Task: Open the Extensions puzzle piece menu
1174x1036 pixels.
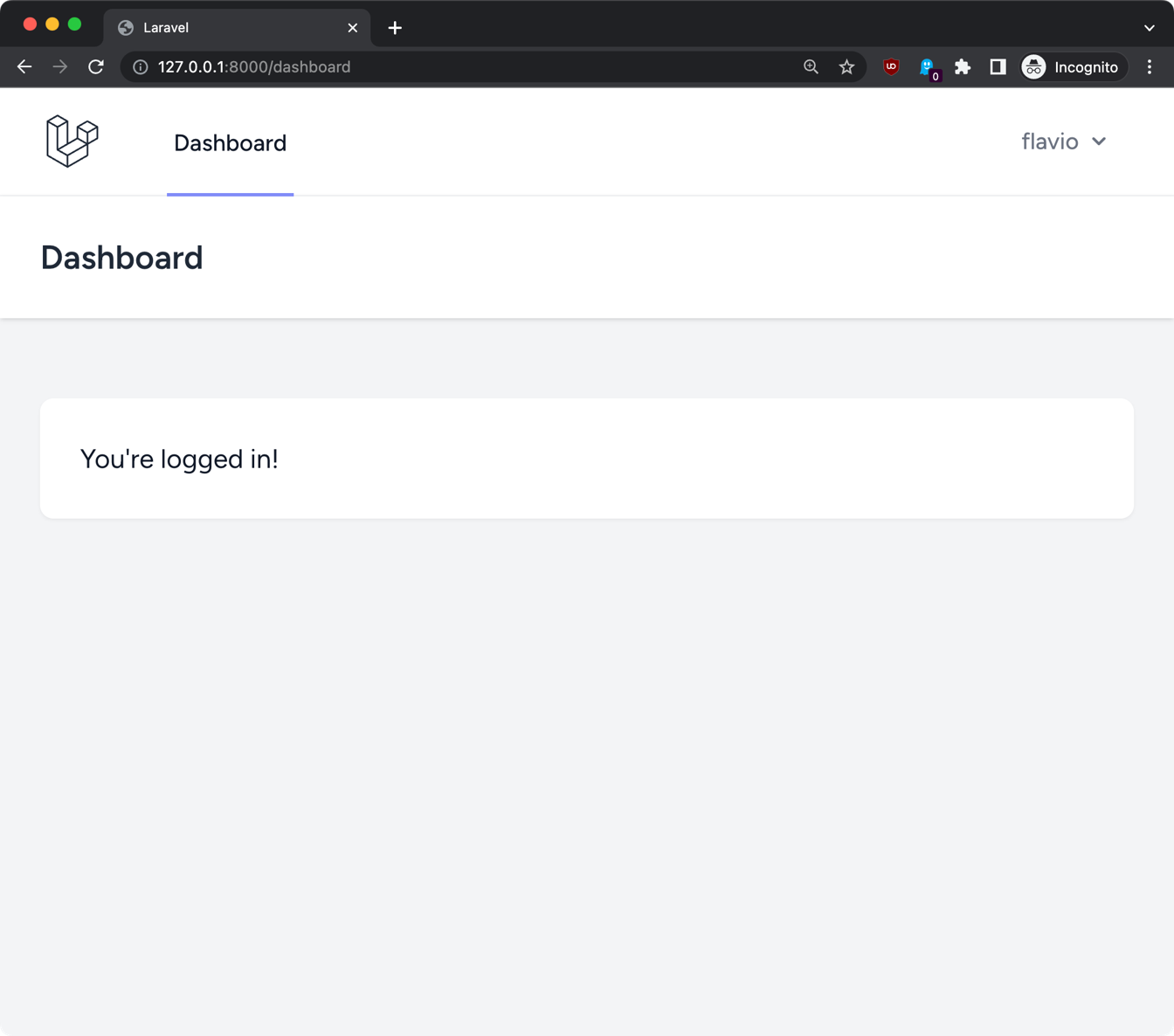Action: point(963,67)
